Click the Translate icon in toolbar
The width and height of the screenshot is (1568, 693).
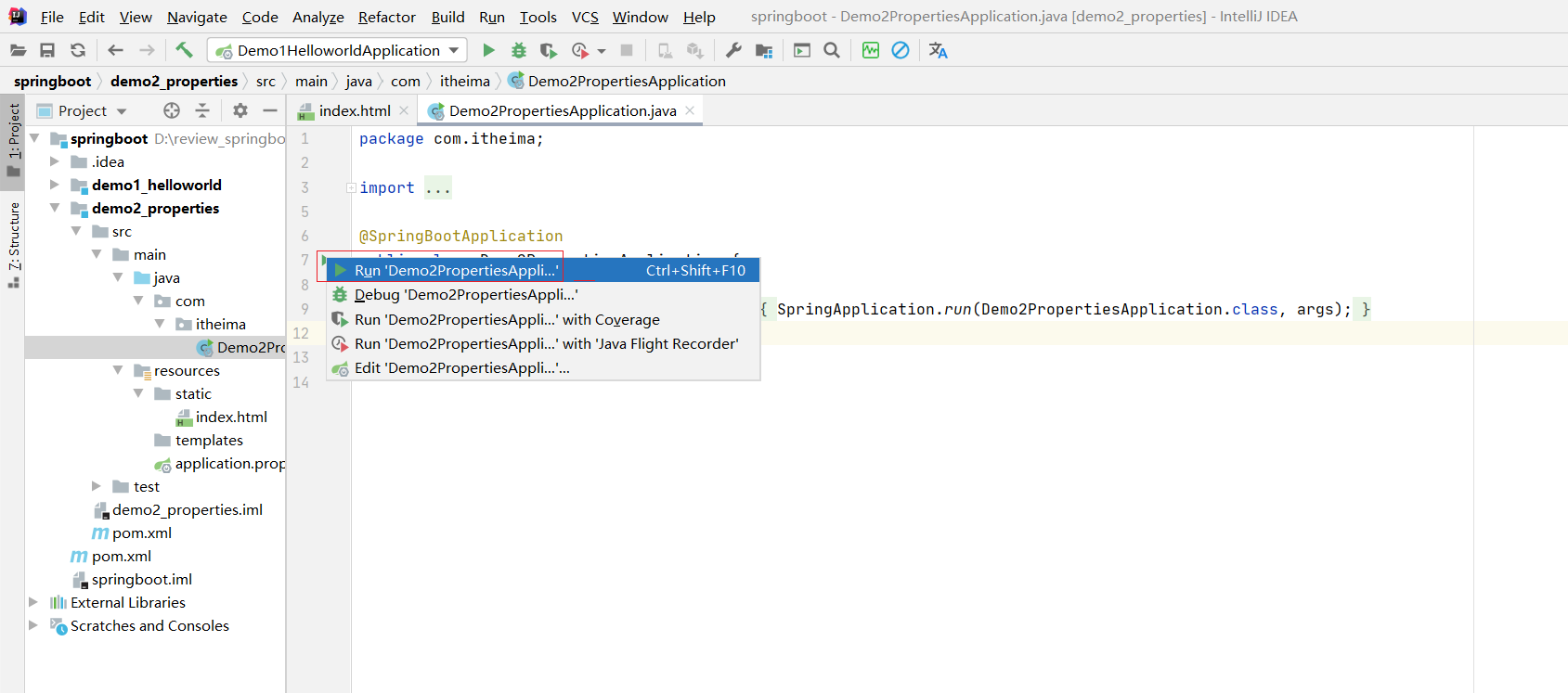pyautogui.click(x=939, y=50)
